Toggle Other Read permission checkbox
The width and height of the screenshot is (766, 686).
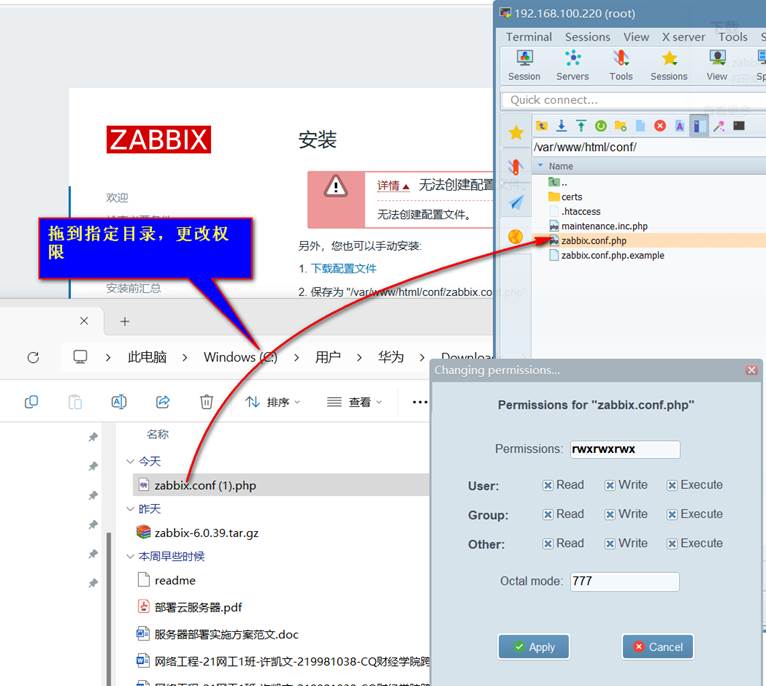coord(548,544)
